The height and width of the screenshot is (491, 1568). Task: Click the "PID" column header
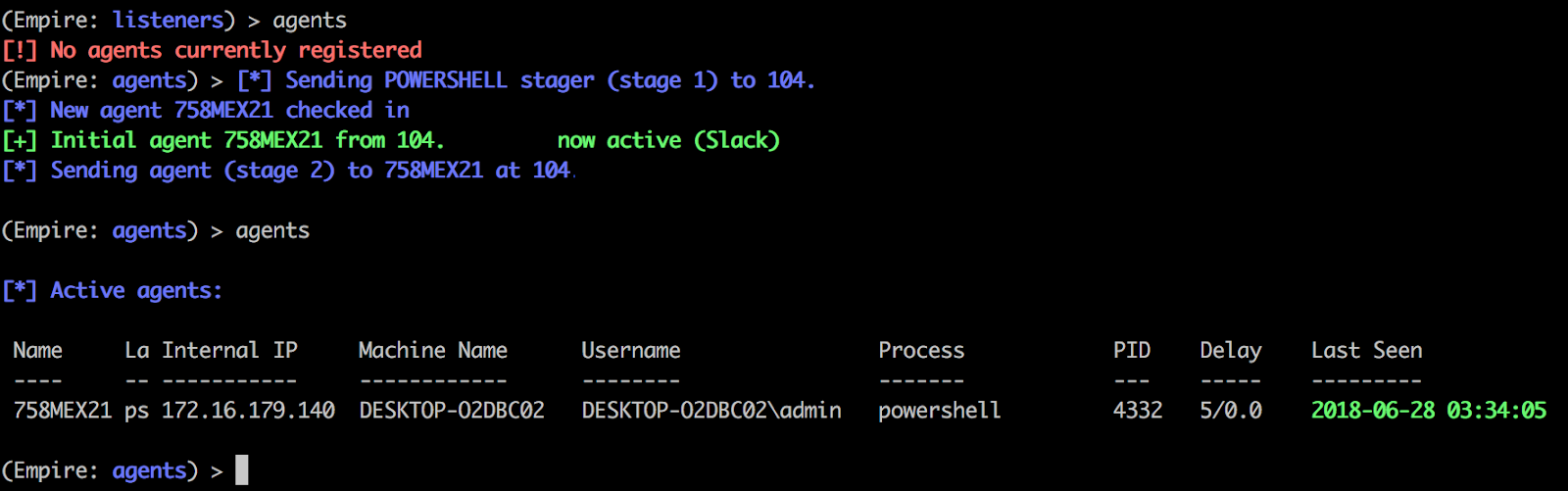tap(1132, 350)
